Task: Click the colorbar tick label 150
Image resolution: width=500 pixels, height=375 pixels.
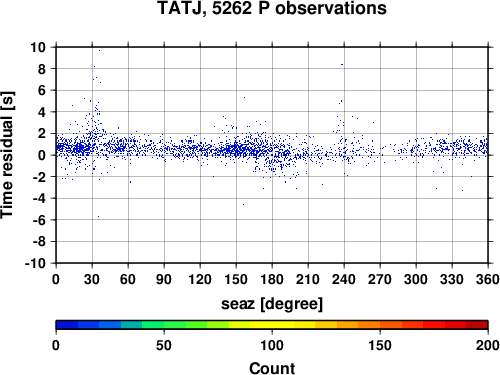Action: (380, 346)
